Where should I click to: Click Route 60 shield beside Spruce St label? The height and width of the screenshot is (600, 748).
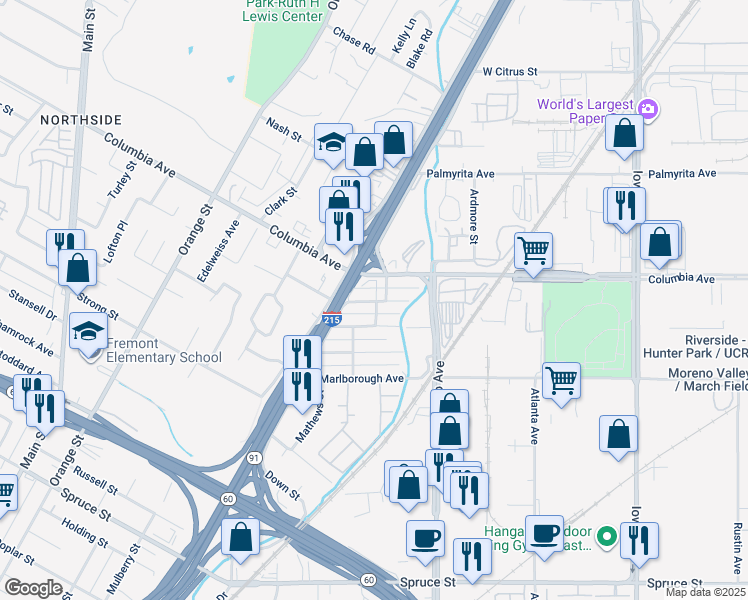[368, 580]
